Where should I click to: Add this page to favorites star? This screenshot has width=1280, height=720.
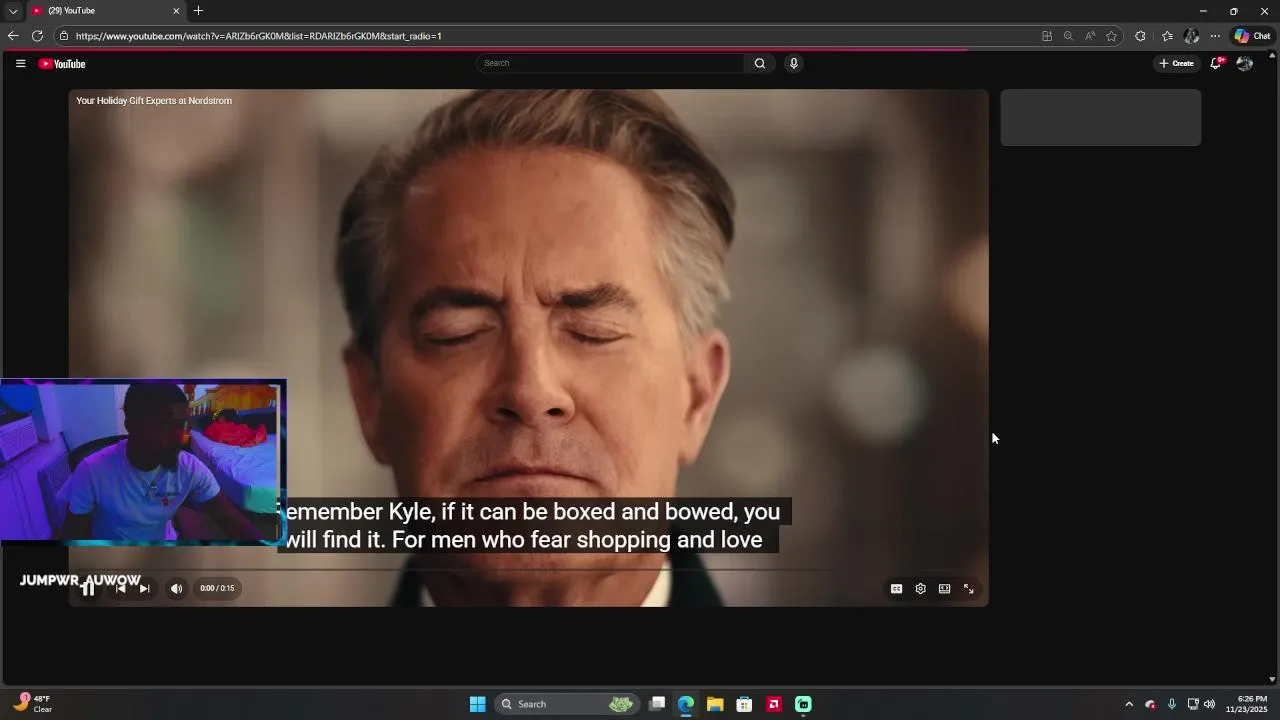[x=1111, y=36]
